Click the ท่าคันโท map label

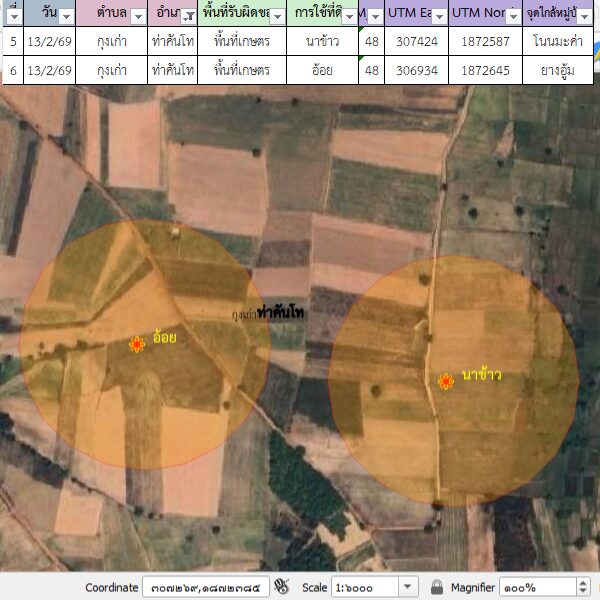pos(281,313)
